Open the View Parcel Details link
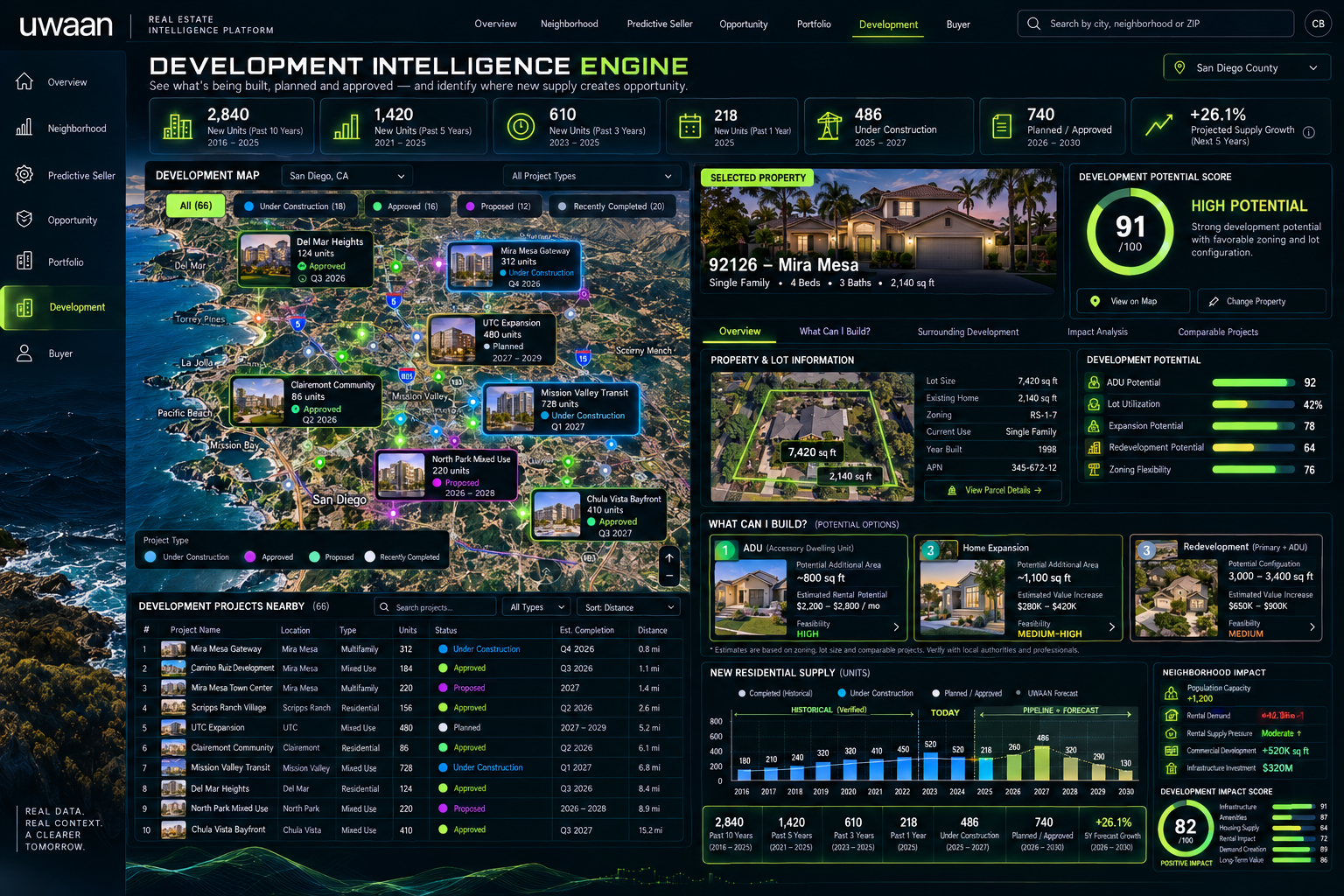 pos(993,490)
